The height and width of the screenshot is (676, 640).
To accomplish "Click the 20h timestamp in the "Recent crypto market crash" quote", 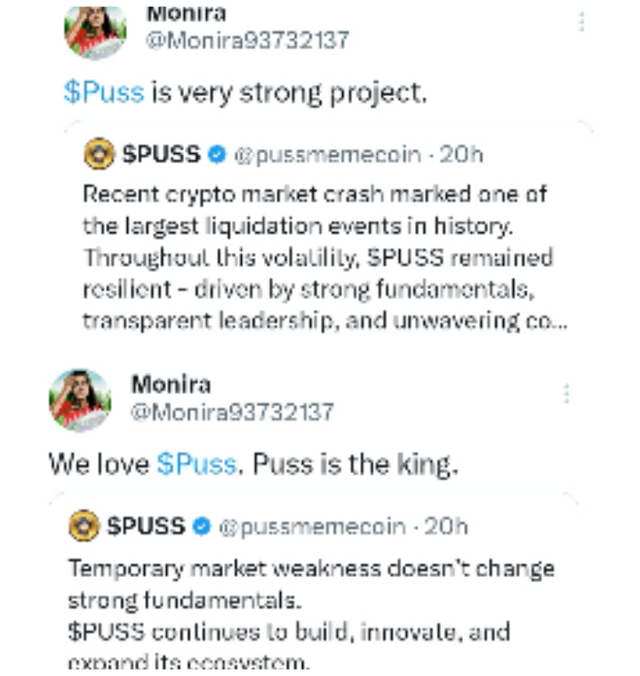I will [462, 155].
